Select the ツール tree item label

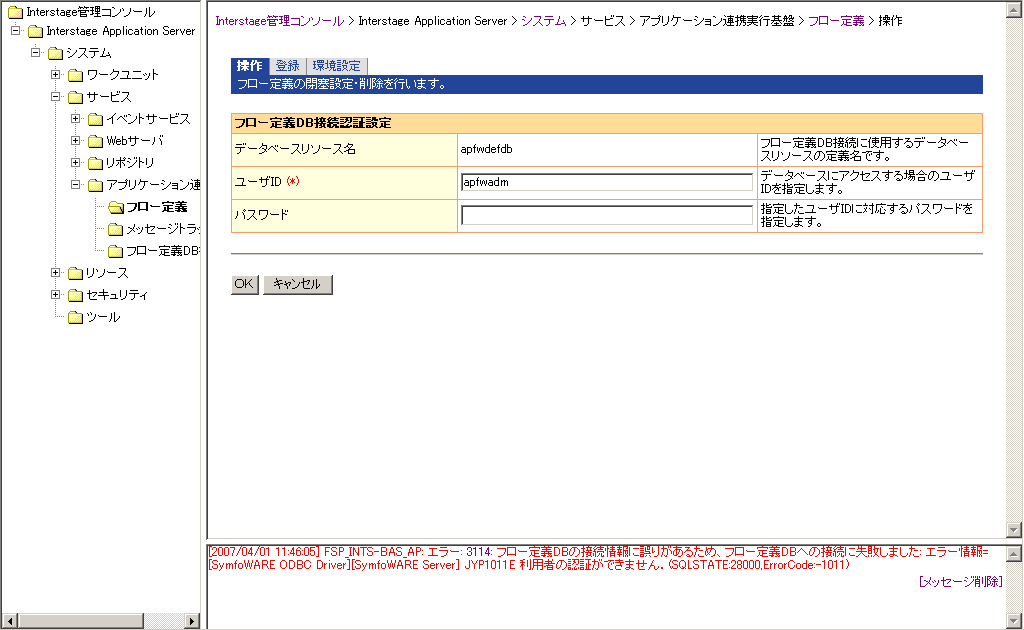(x=103, y=317)
